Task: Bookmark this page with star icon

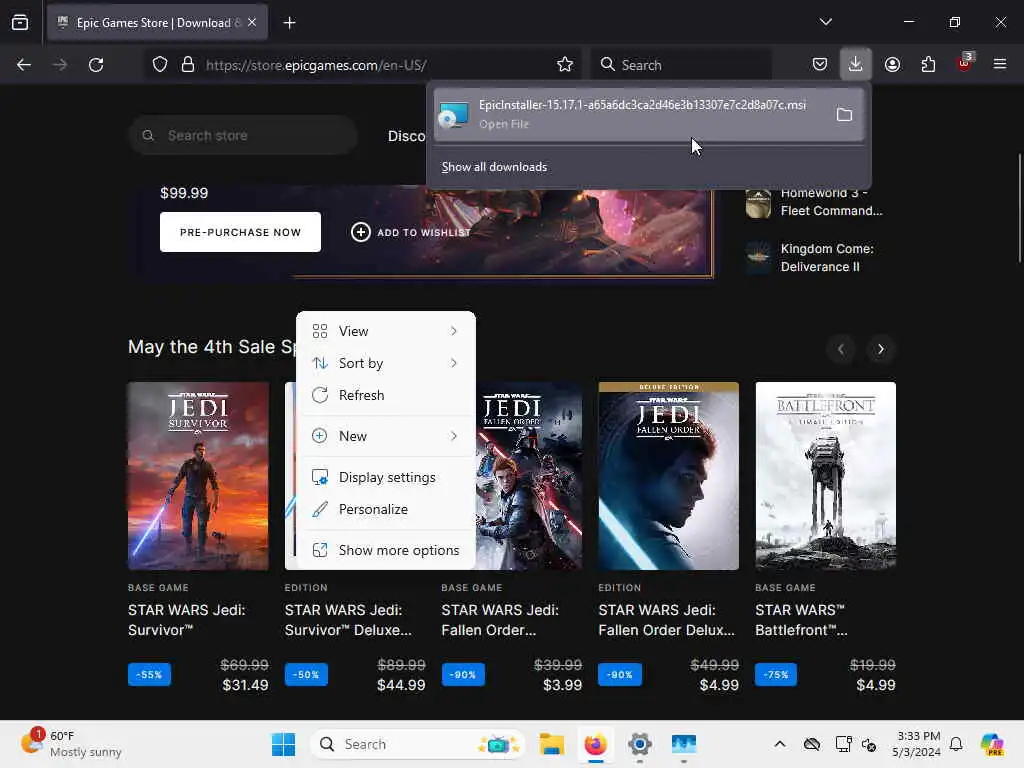Action: coord(565,65)
